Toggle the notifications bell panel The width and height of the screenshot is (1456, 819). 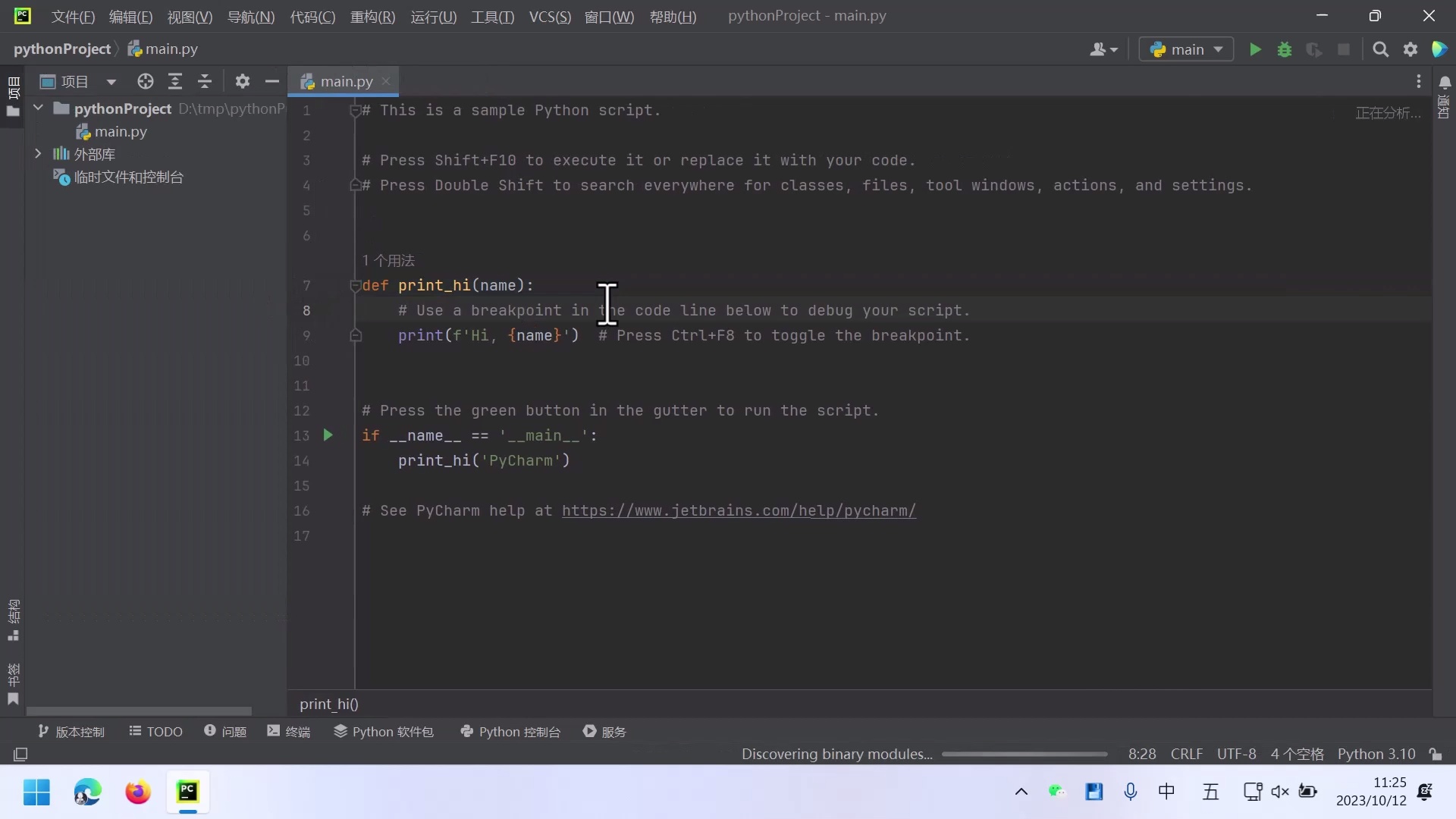tap(1445, 82)
